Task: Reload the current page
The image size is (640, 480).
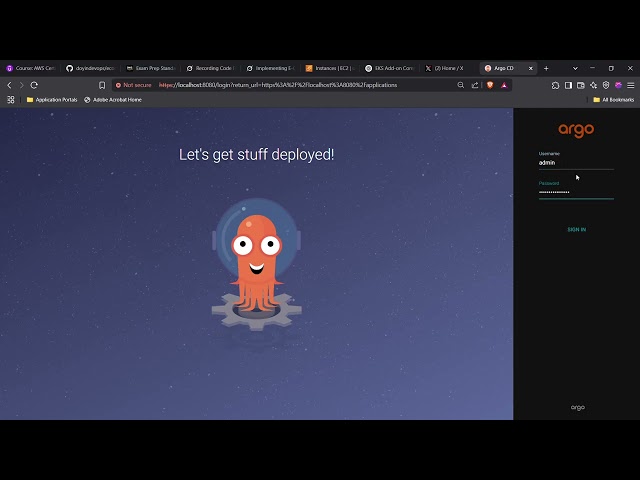Action: click(x=34, y=85)
